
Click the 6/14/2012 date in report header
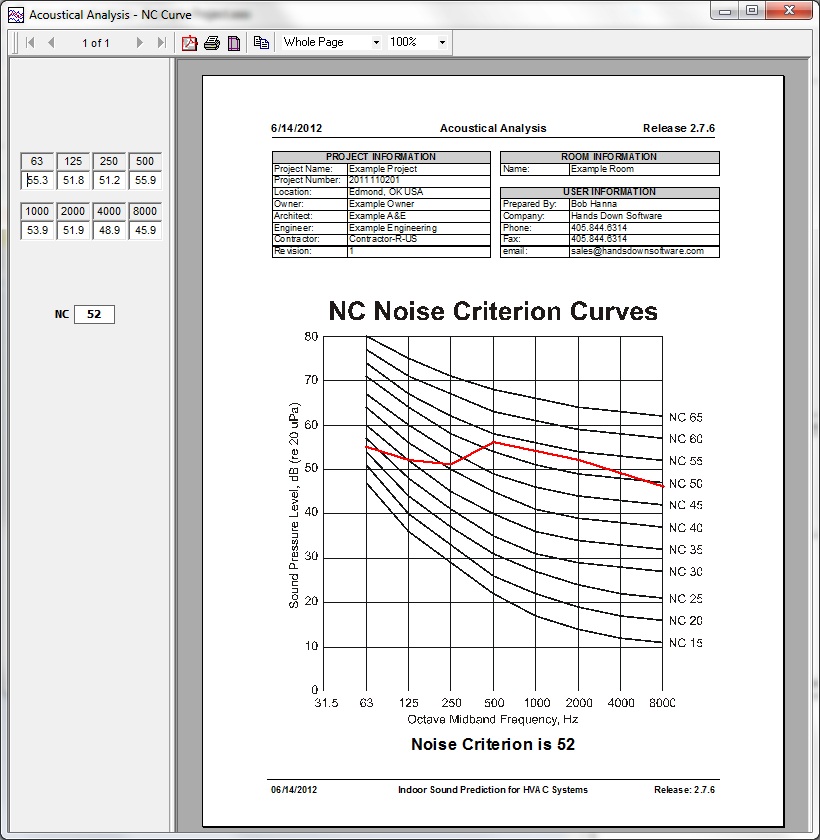coord(296,128)
